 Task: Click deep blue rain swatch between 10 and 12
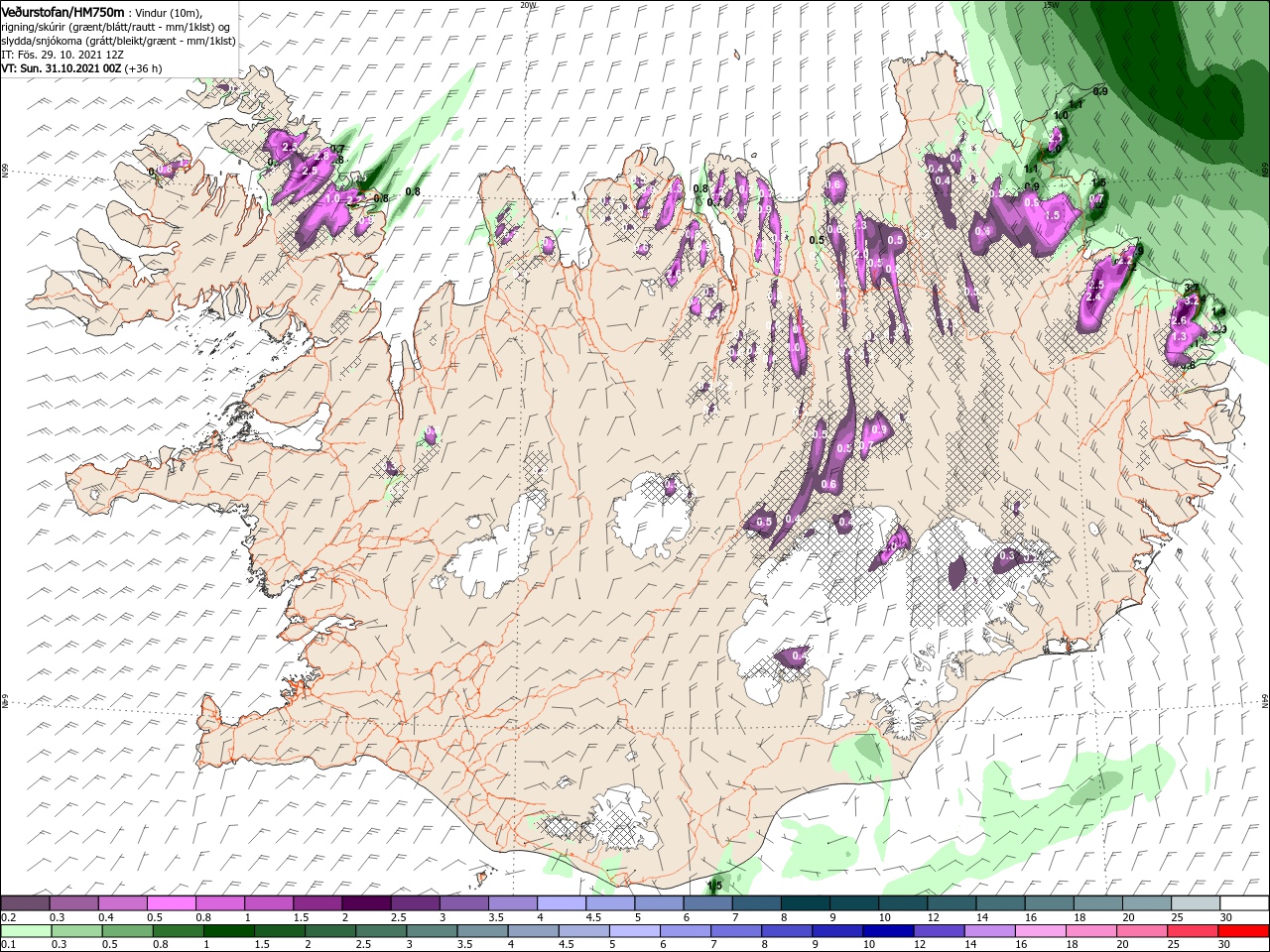888,931
